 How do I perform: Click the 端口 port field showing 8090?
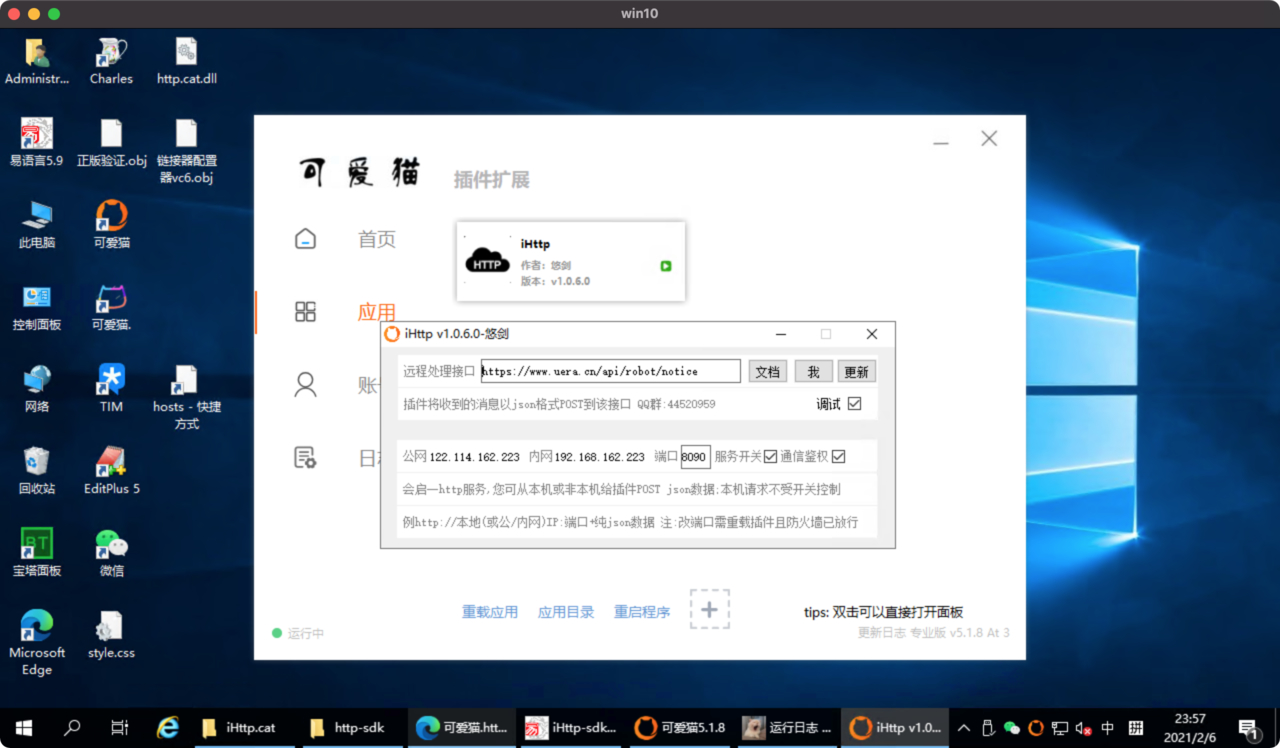(695, 457)
